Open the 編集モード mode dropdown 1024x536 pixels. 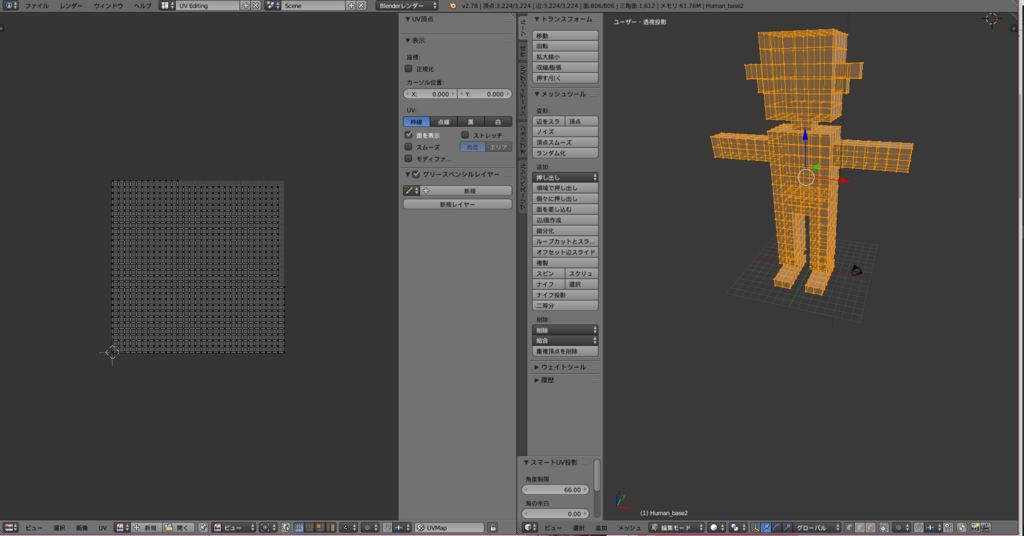pyautogui.click(x=677, y=528)
